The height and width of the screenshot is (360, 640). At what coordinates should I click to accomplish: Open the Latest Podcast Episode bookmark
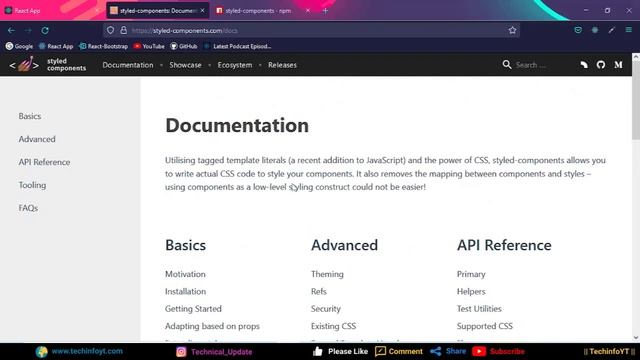pos(237,46)
